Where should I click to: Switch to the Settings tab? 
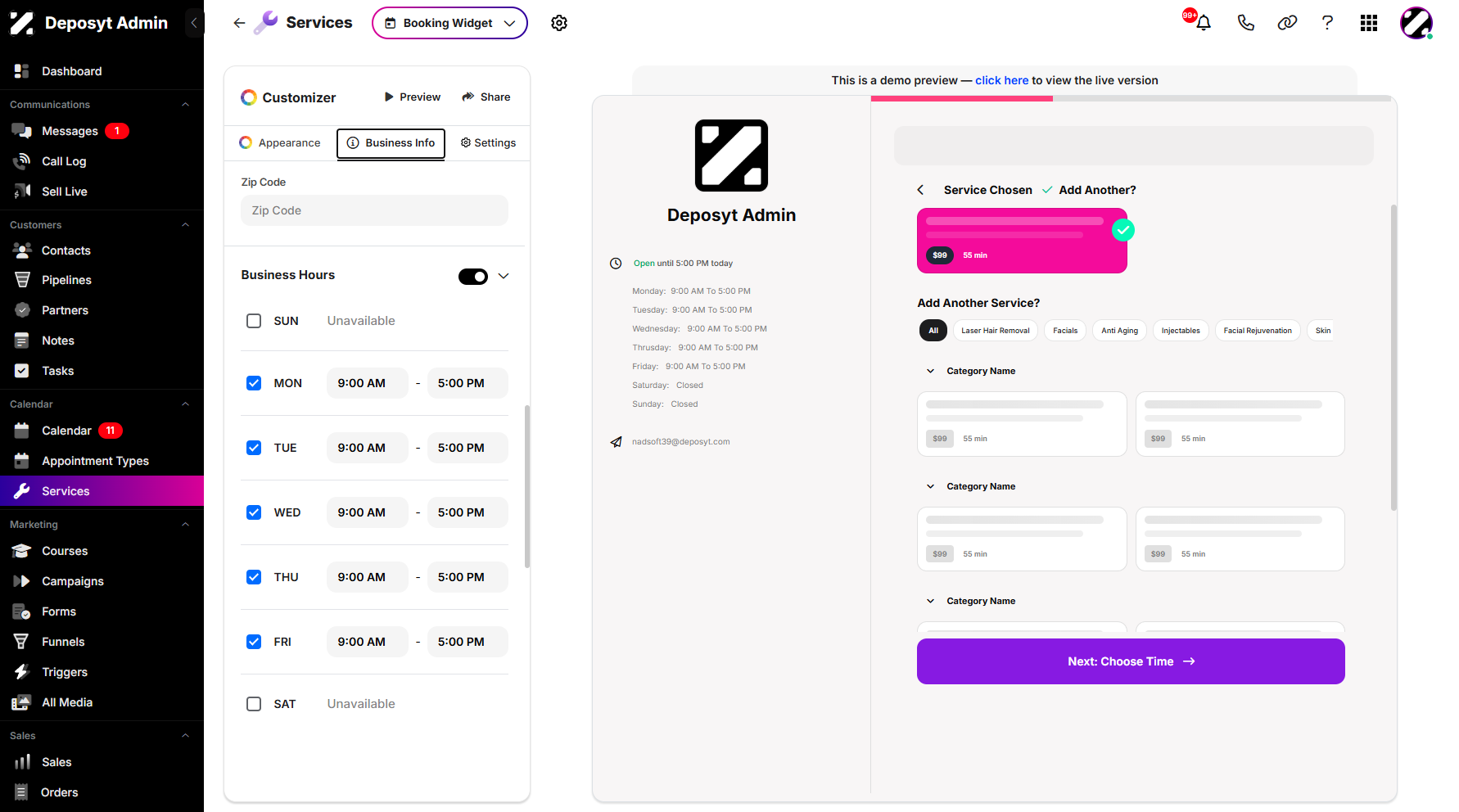point(489,142)
